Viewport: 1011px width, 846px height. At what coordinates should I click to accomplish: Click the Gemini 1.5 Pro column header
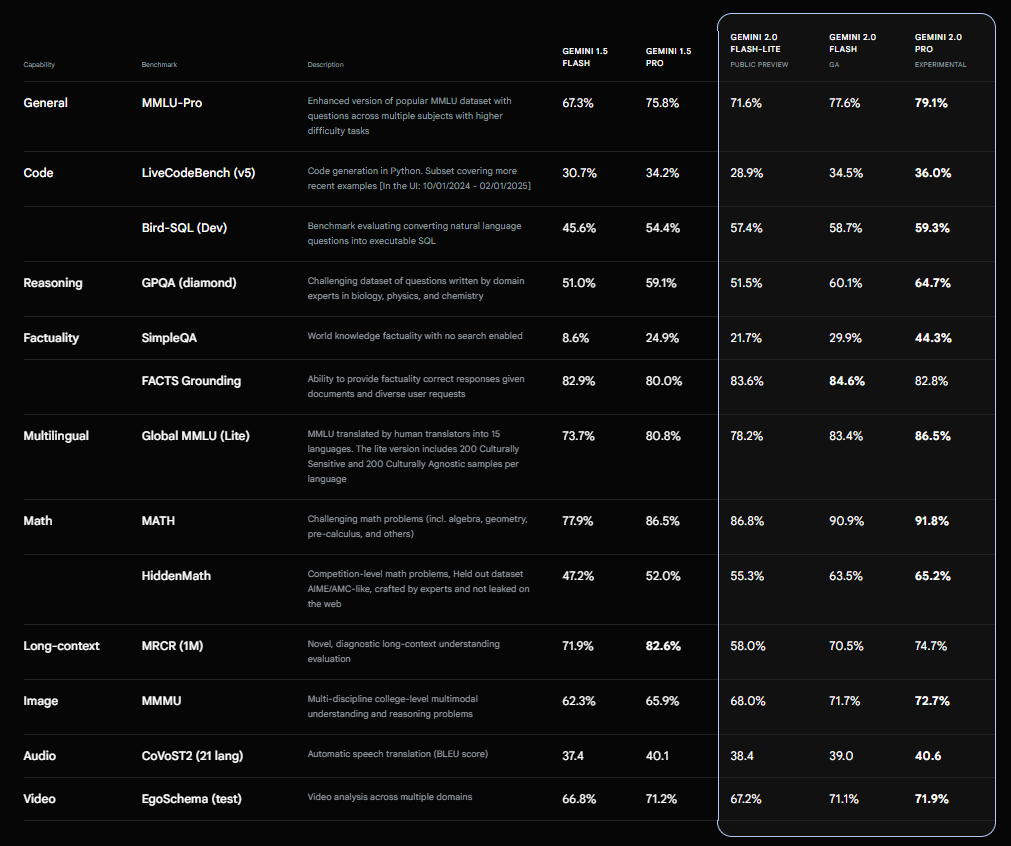[667, 55]
